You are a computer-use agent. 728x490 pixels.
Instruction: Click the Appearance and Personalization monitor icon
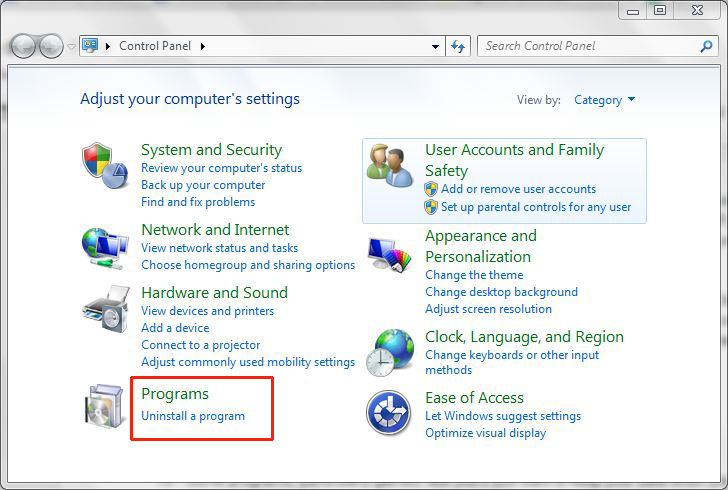click(x=390, y=255)
